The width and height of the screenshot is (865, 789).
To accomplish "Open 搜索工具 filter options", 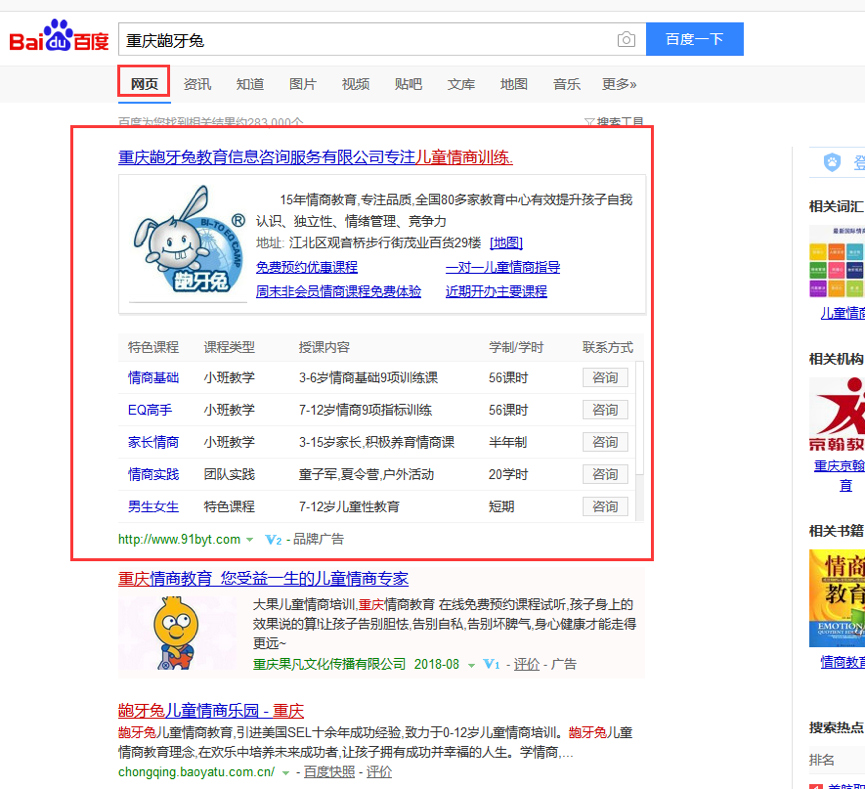I will pos(614,123).
